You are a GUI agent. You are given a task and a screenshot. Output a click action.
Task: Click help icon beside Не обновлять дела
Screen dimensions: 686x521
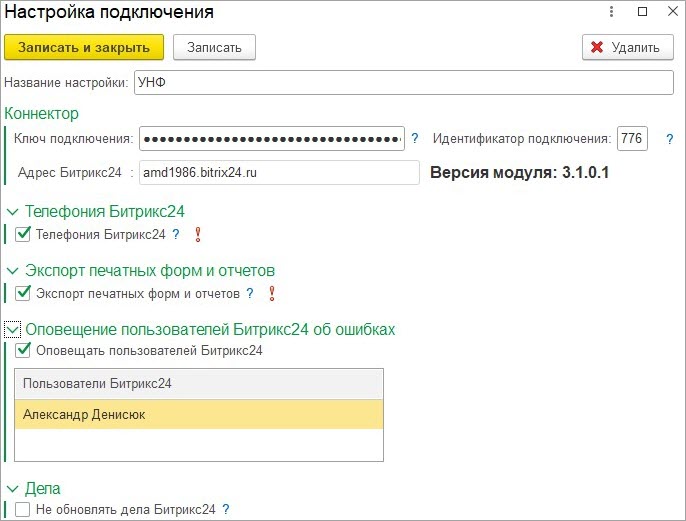225,509
